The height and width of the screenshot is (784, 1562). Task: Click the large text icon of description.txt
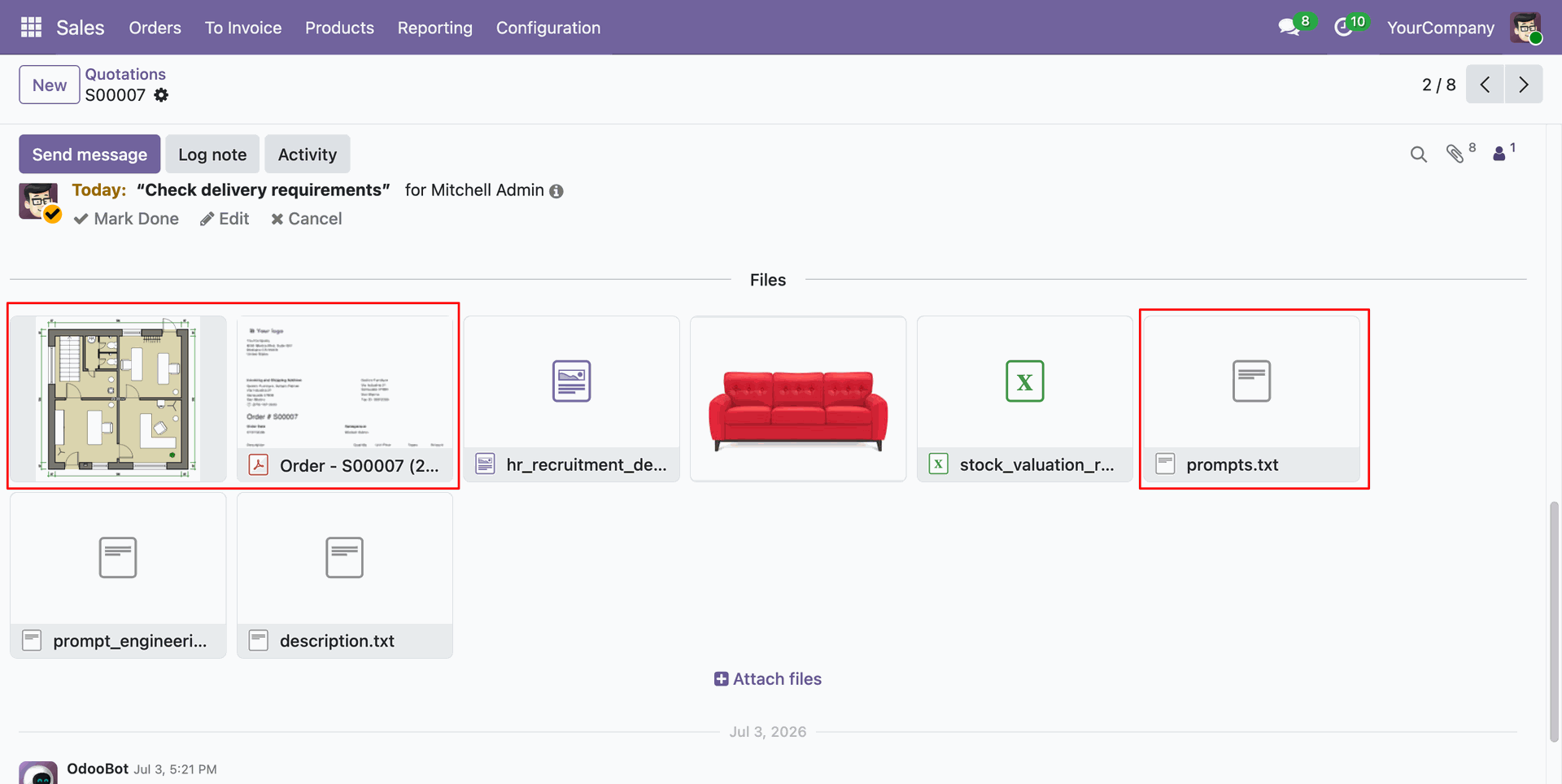345,558
